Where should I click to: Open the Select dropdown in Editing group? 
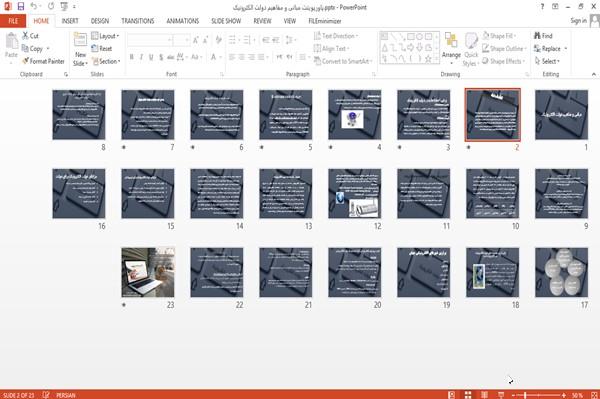[x=547, y=61]
